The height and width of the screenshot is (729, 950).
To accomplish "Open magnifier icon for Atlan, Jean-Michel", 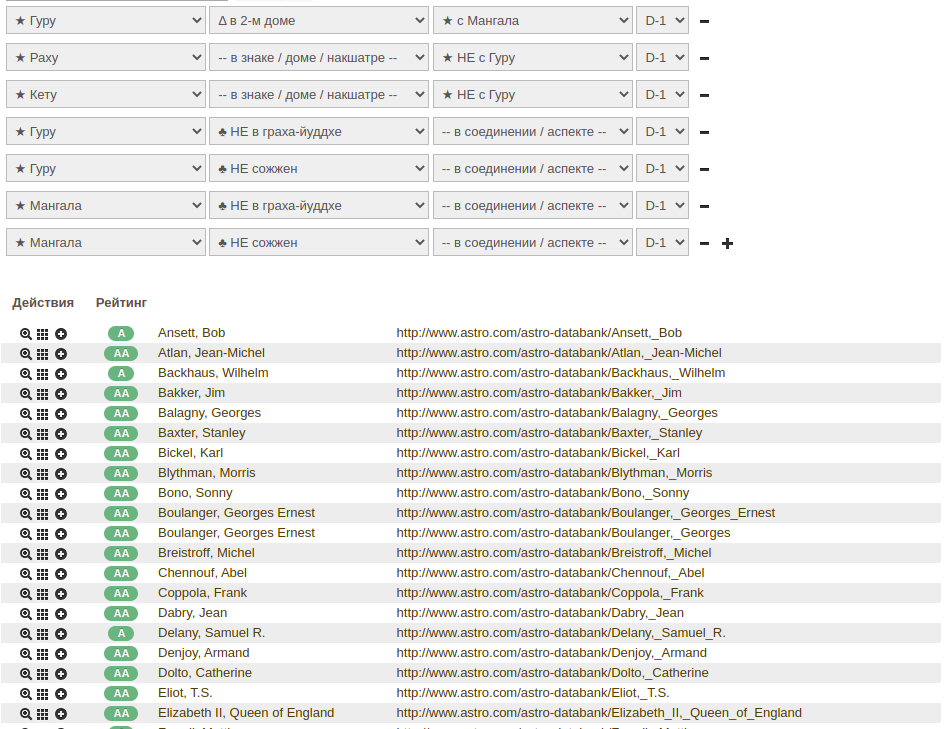I will point(25,354).
